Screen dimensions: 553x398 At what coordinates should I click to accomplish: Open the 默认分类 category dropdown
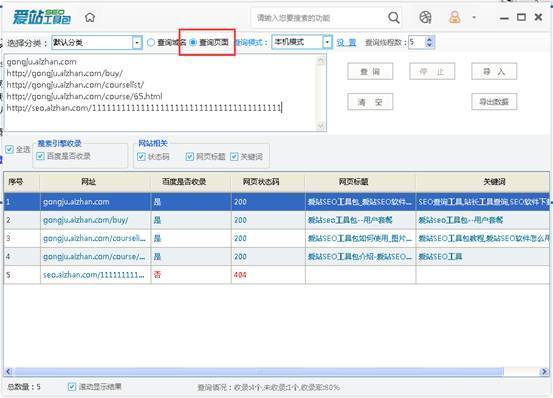137,43
